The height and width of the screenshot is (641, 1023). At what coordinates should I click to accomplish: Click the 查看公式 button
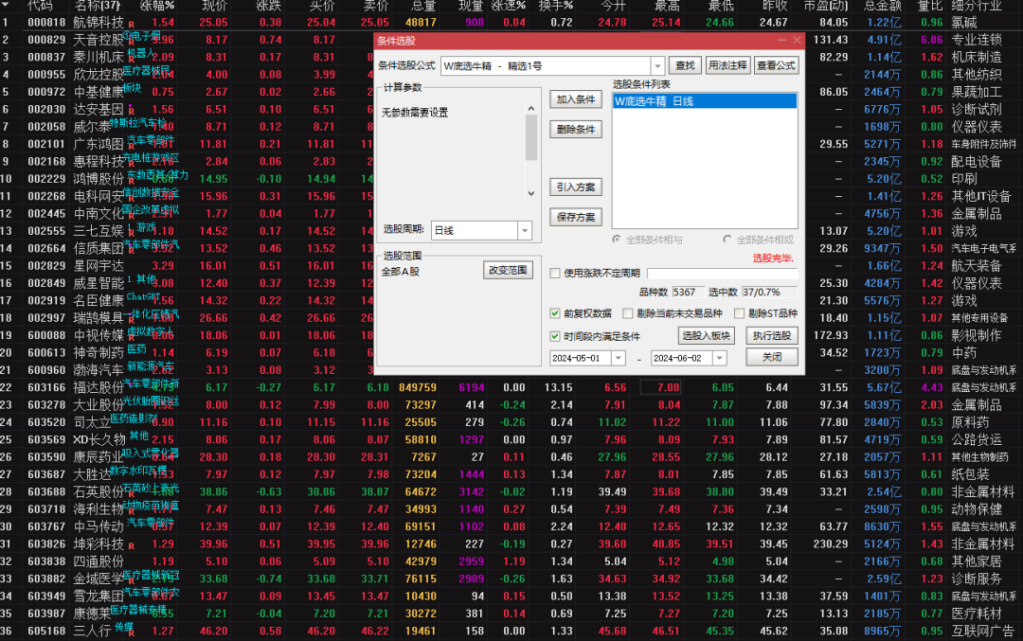pyautogui.click(x=776, y=65)
